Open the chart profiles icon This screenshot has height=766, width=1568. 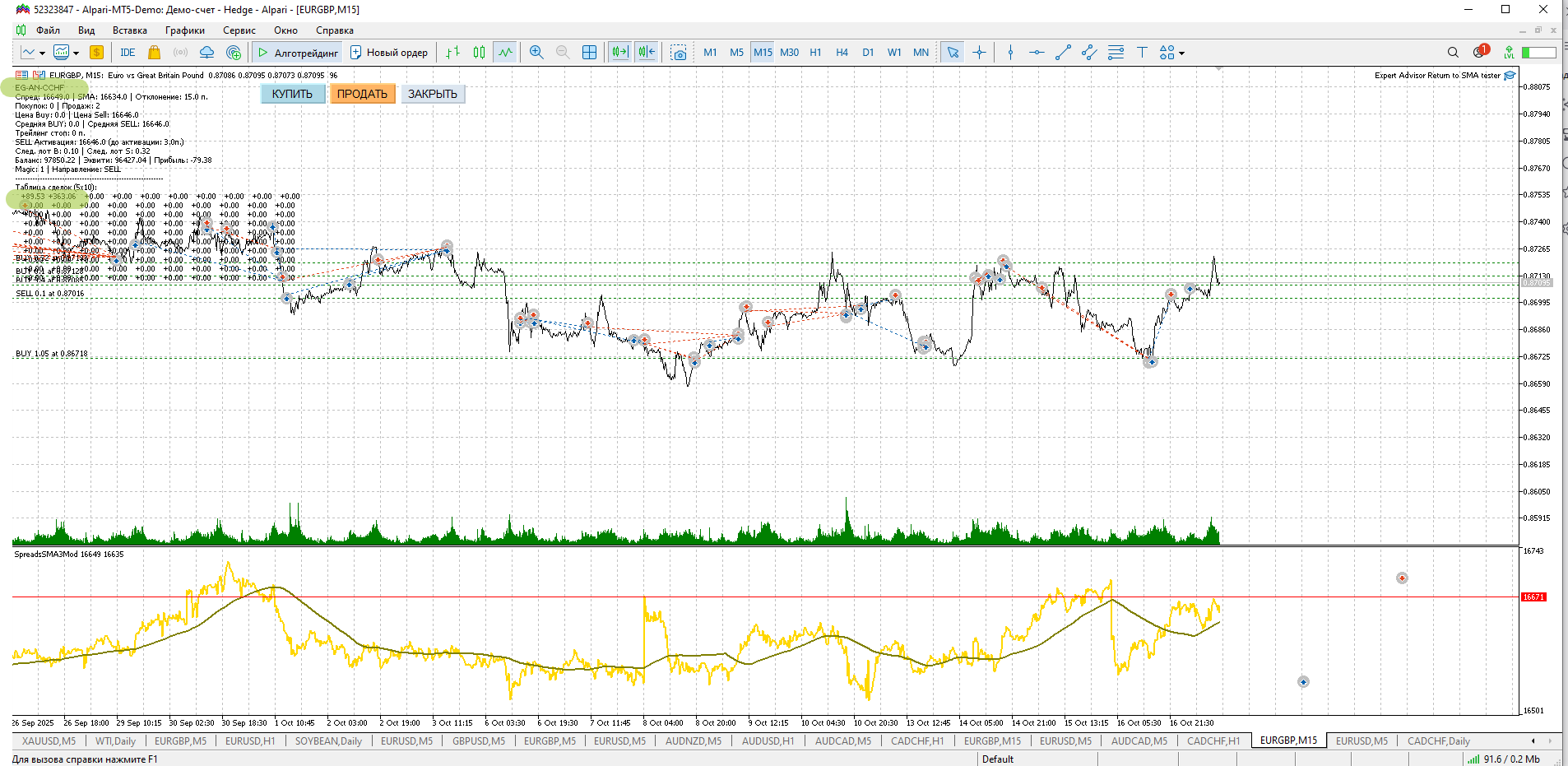pos(61,53)
